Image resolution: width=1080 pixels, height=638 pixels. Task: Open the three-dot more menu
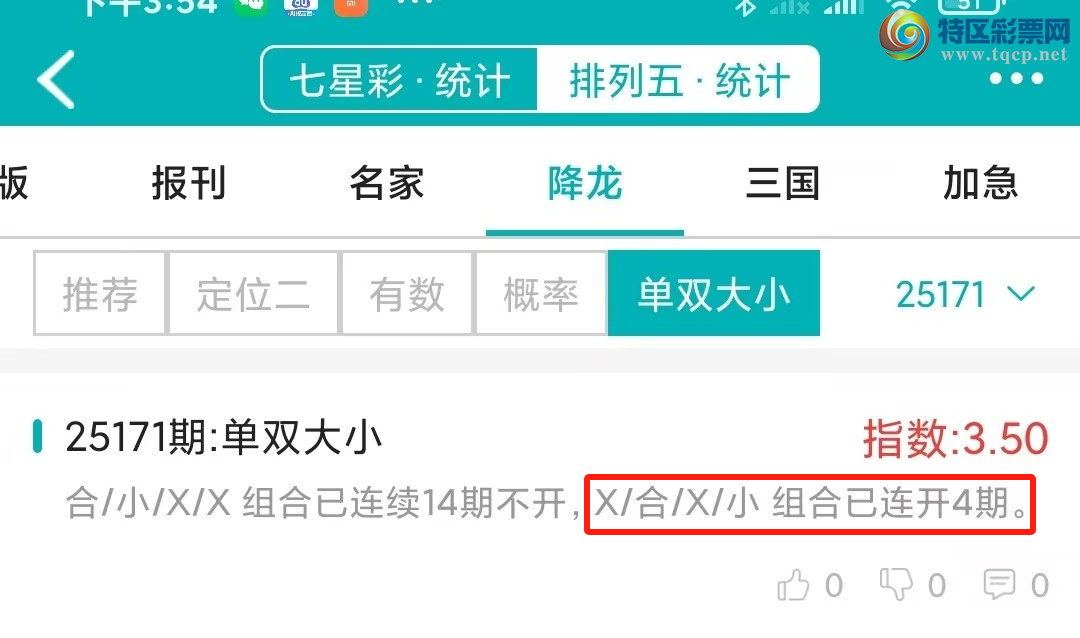coord(1016,79)
